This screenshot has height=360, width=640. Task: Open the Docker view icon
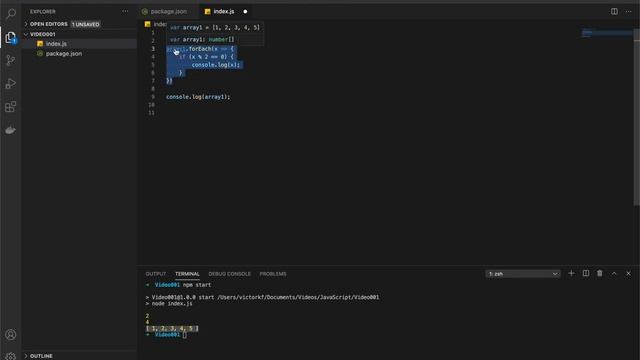11,130
